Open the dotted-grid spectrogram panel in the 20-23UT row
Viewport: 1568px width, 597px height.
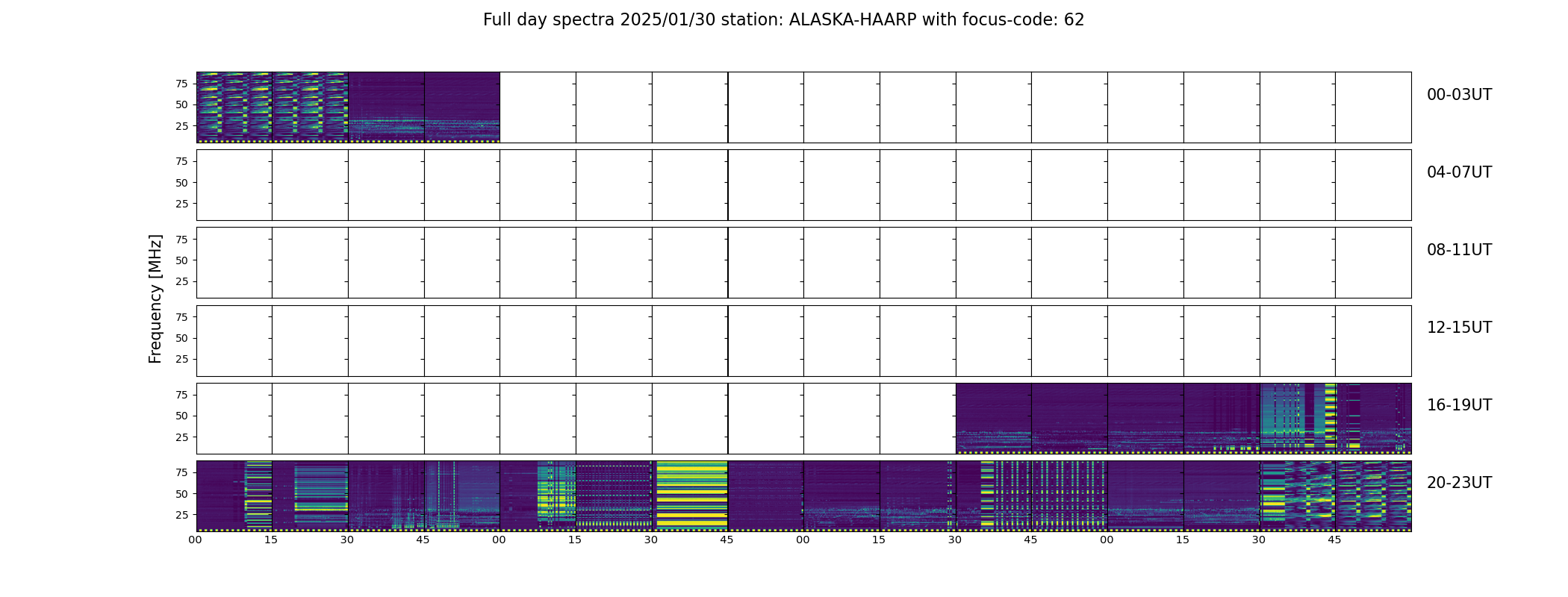[614, 496]
